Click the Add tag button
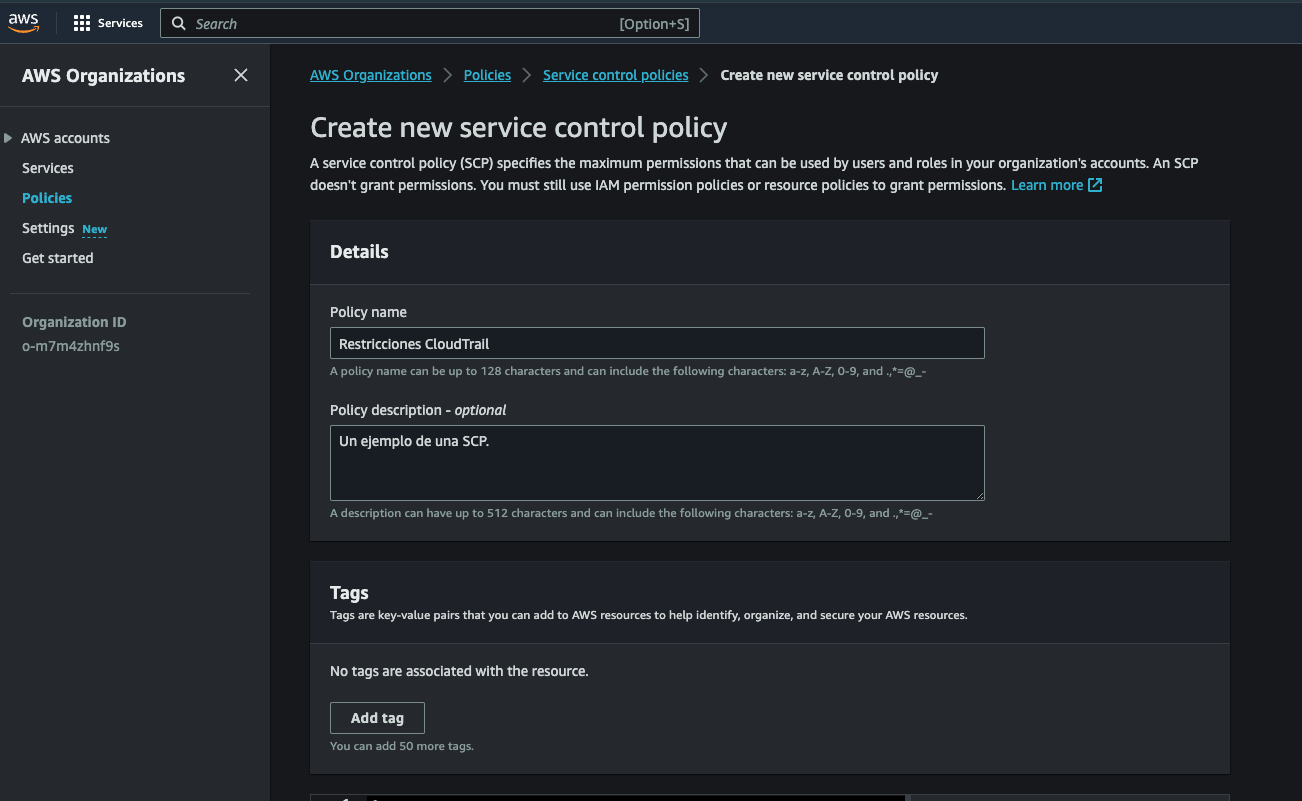Screen dimensions: 1302x801 (377, 718)
